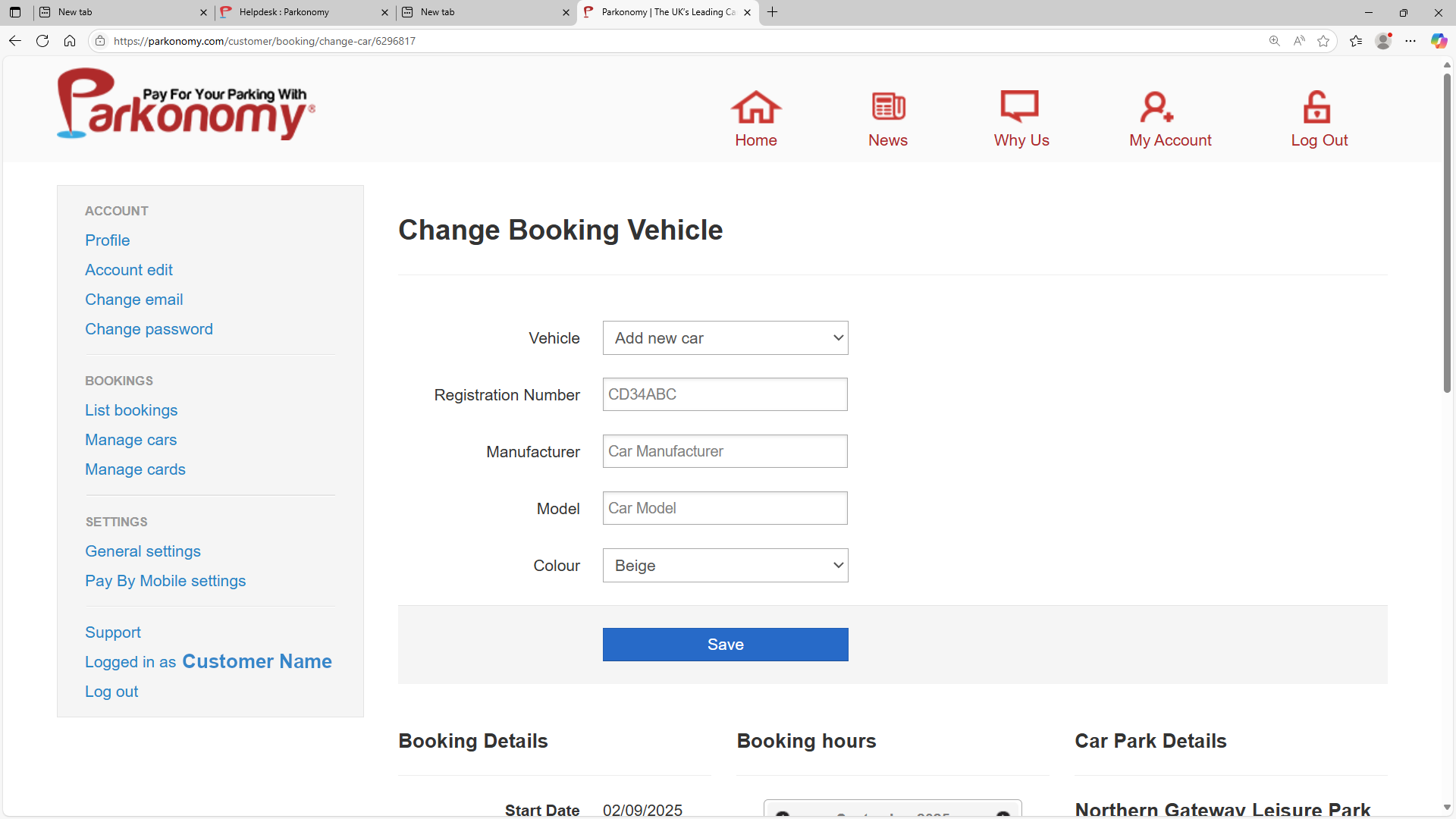
Task: Click the page vertical scrollbar
Action: (1447, 234)
